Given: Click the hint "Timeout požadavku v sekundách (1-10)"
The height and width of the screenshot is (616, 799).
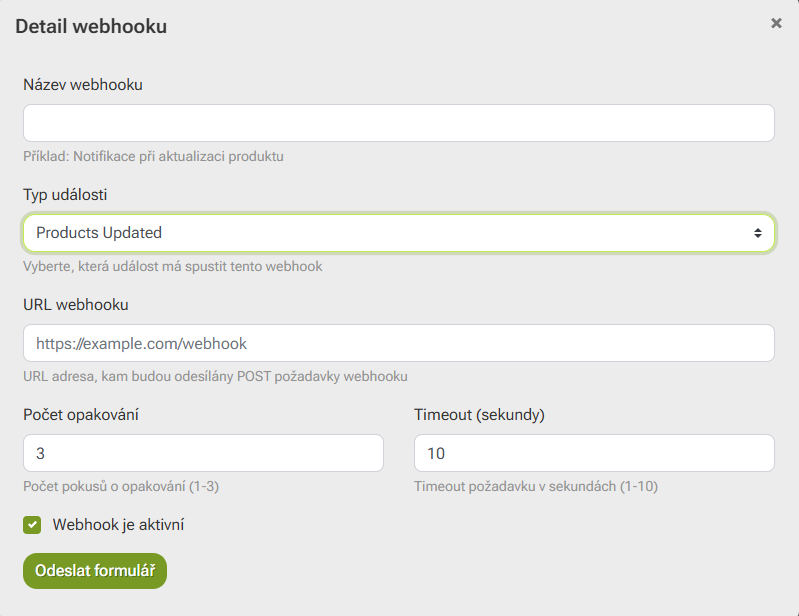Looking at the screenshot, I should [x=536, y=487].
